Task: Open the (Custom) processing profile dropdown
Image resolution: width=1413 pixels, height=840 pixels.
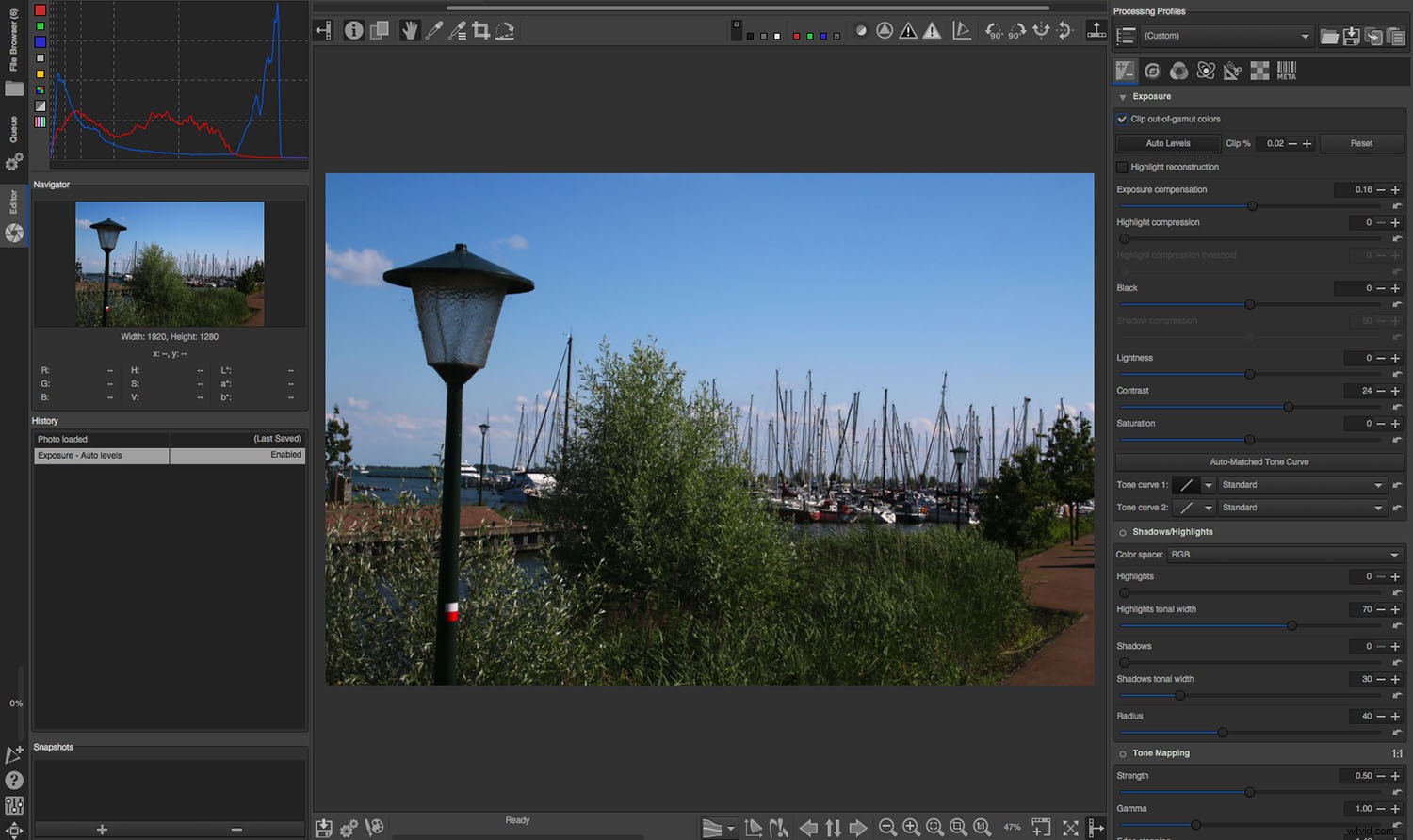Action: (1225, 36)
